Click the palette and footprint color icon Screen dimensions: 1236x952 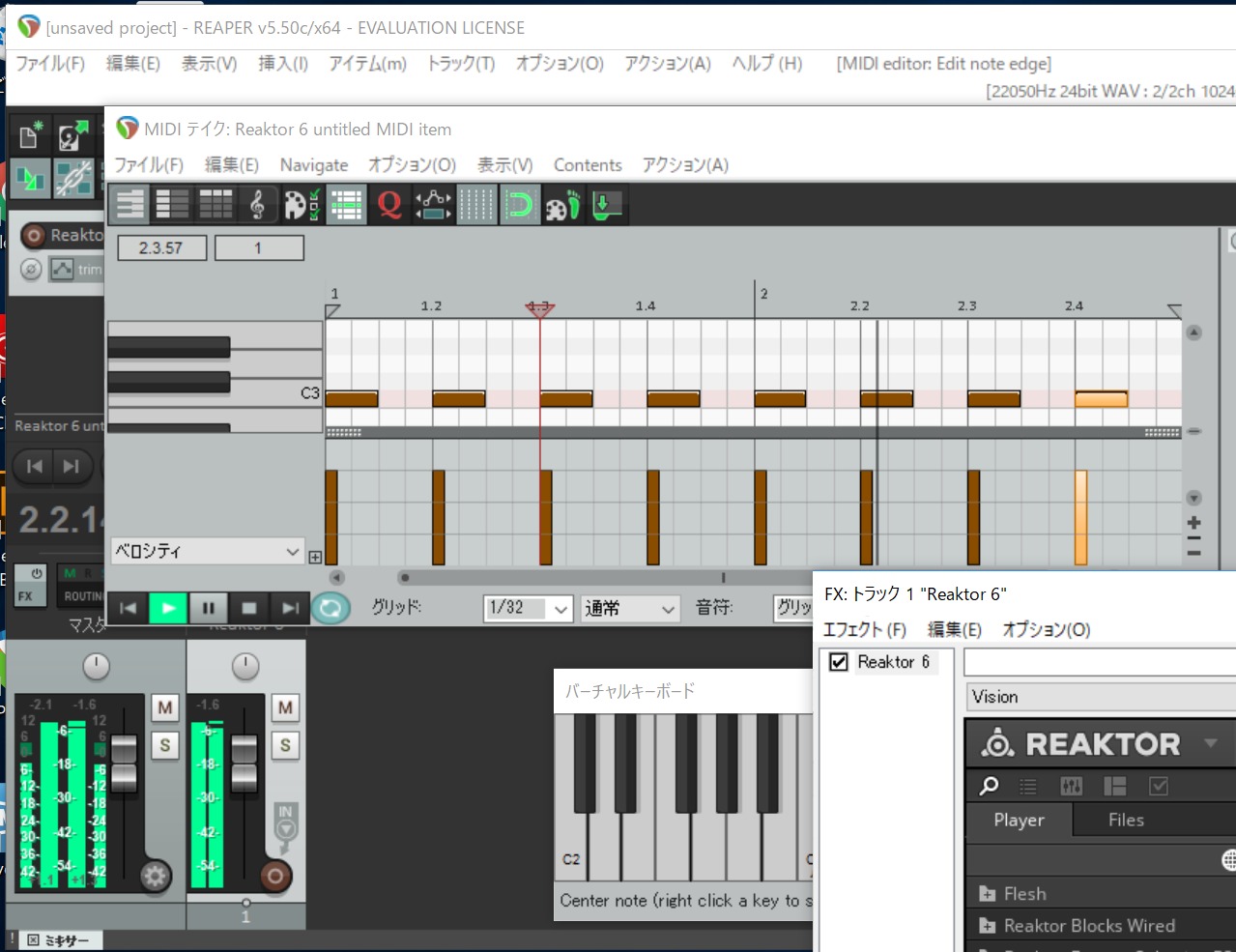point(562,205)
